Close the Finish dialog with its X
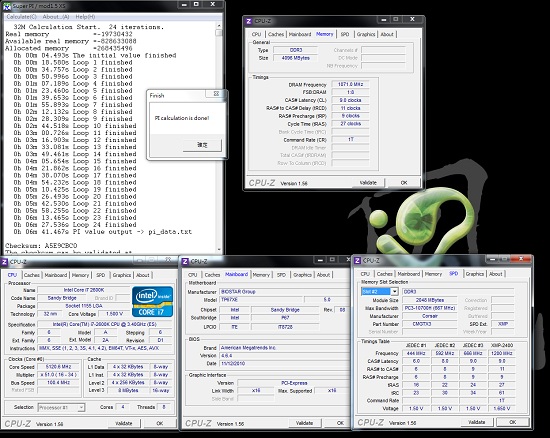550x438 pixels. point(216,94)
